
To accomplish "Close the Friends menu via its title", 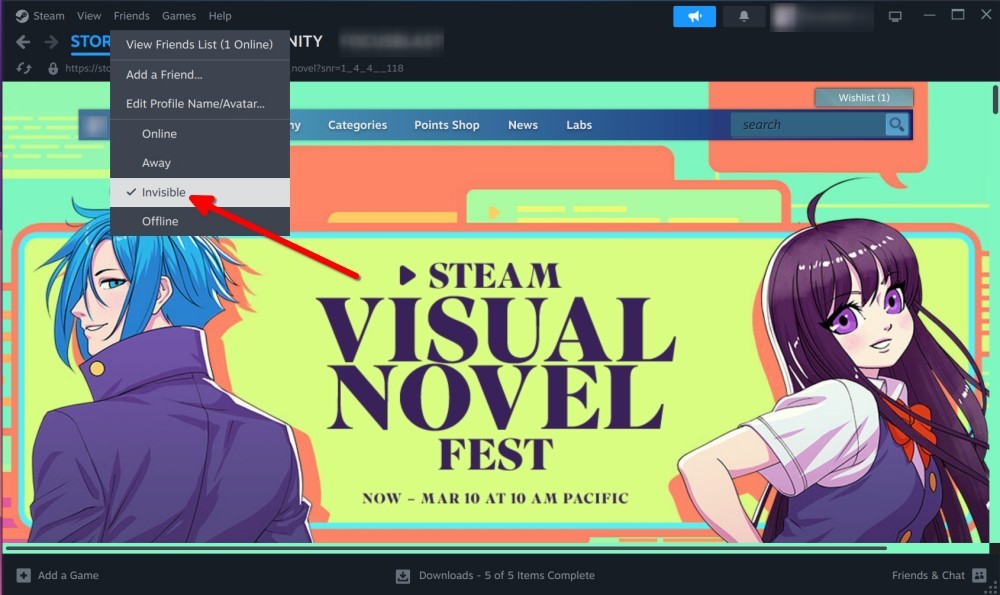I will pyautogui.click(x=131, y=16).
